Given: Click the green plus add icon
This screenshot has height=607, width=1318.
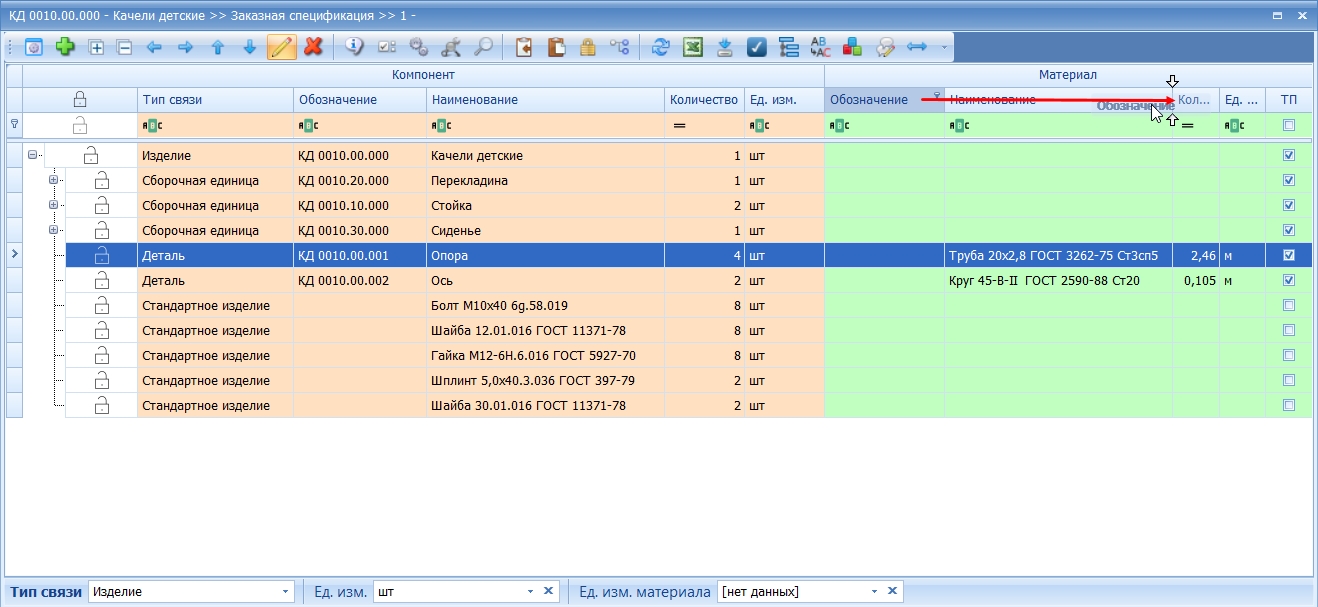Looking at the screenshot, I should (x=65, y=47).
